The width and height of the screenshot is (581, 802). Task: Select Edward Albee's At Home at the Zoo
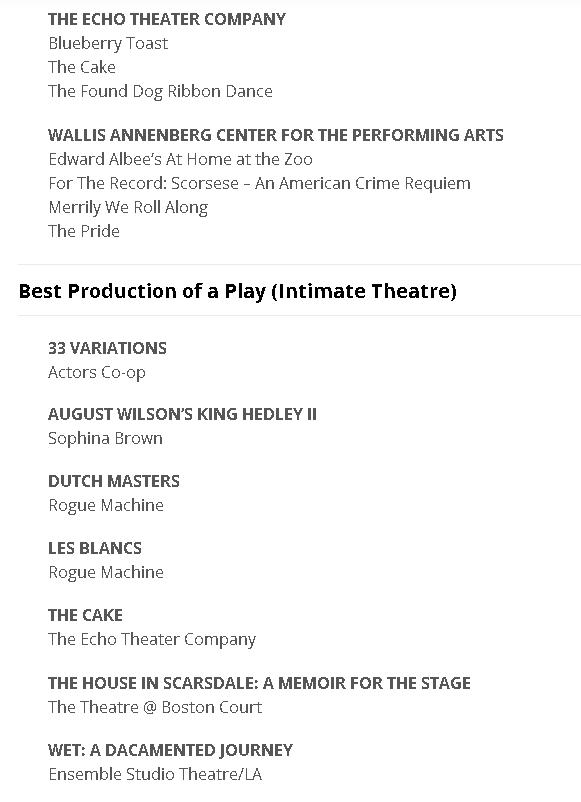180,159
